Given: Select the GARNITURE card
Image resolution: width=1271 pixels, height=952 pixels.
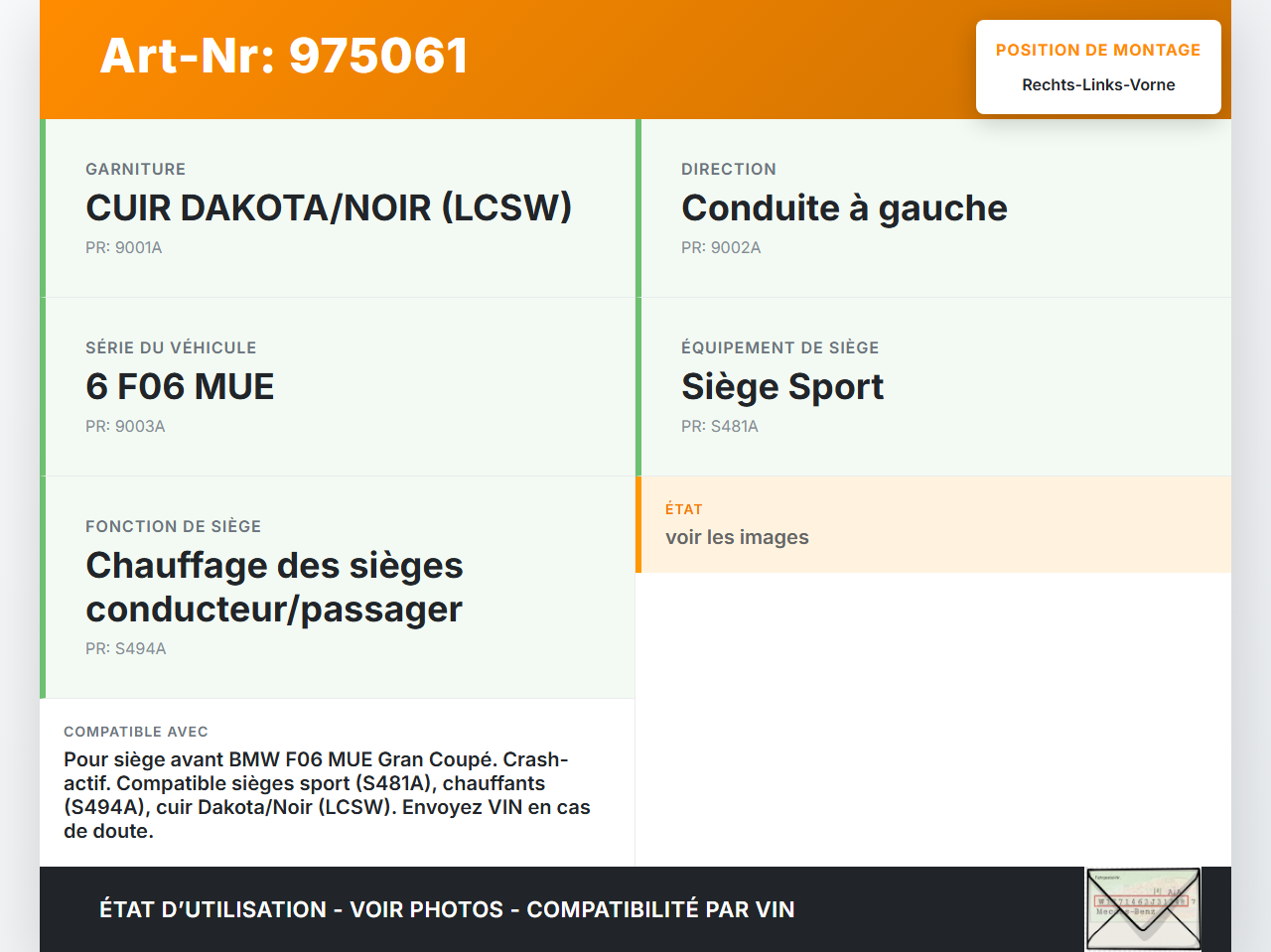Looking at the screenshot, I should pos(338,208).
